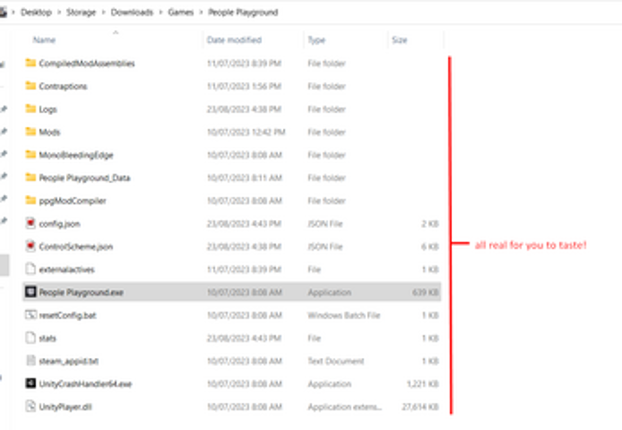Click the 639 KB size value
This screenshot has width=622, height=430.
pyautogui.click(x=426, y=293)
